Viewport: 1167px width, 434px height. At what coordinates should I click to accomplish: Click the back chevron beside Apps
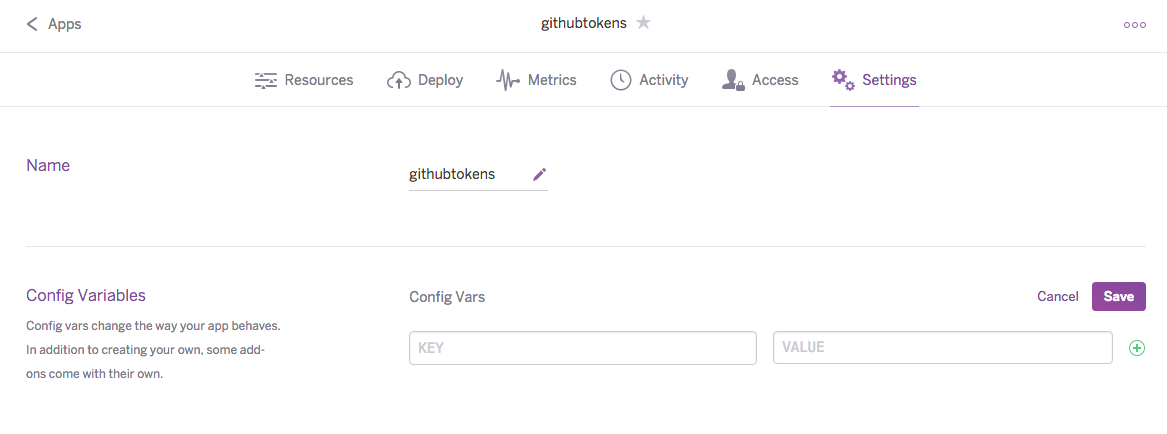[x=31, y=24]
